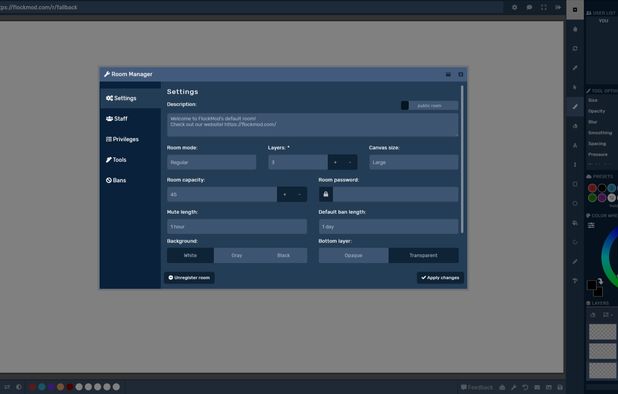Click the settings gear in the header
Screen dimensions: 618x394
514,7
